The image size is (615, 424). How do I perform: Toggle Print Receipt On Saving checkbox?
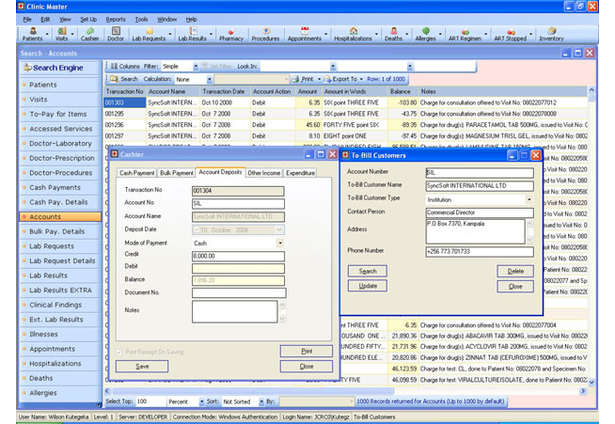click(x=119, y=352)
